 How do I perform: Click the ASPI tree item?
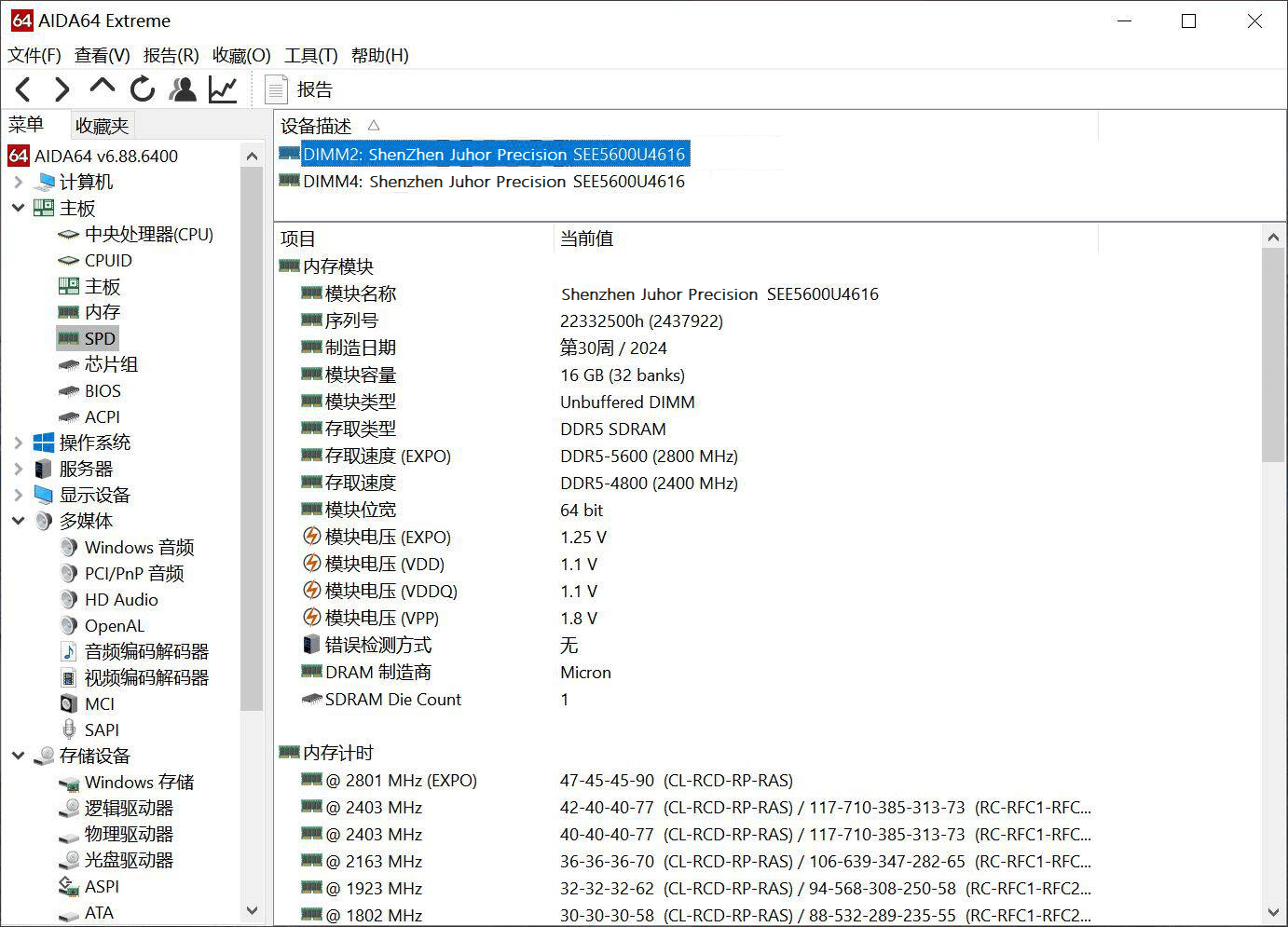(x=89, y=886)
